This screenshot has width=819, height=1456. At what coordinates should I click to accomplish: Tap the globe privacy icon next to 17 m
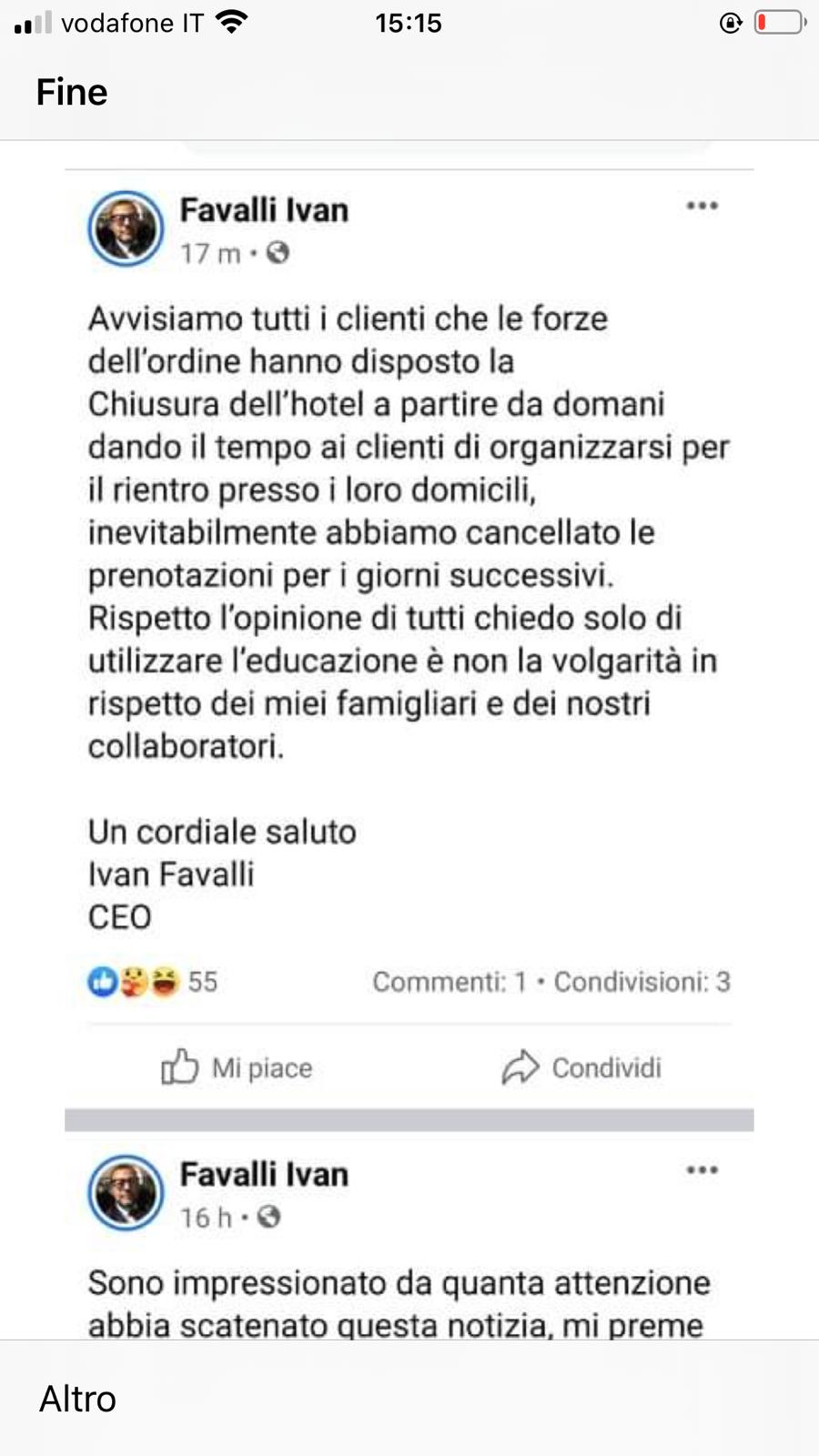(278, 252)
